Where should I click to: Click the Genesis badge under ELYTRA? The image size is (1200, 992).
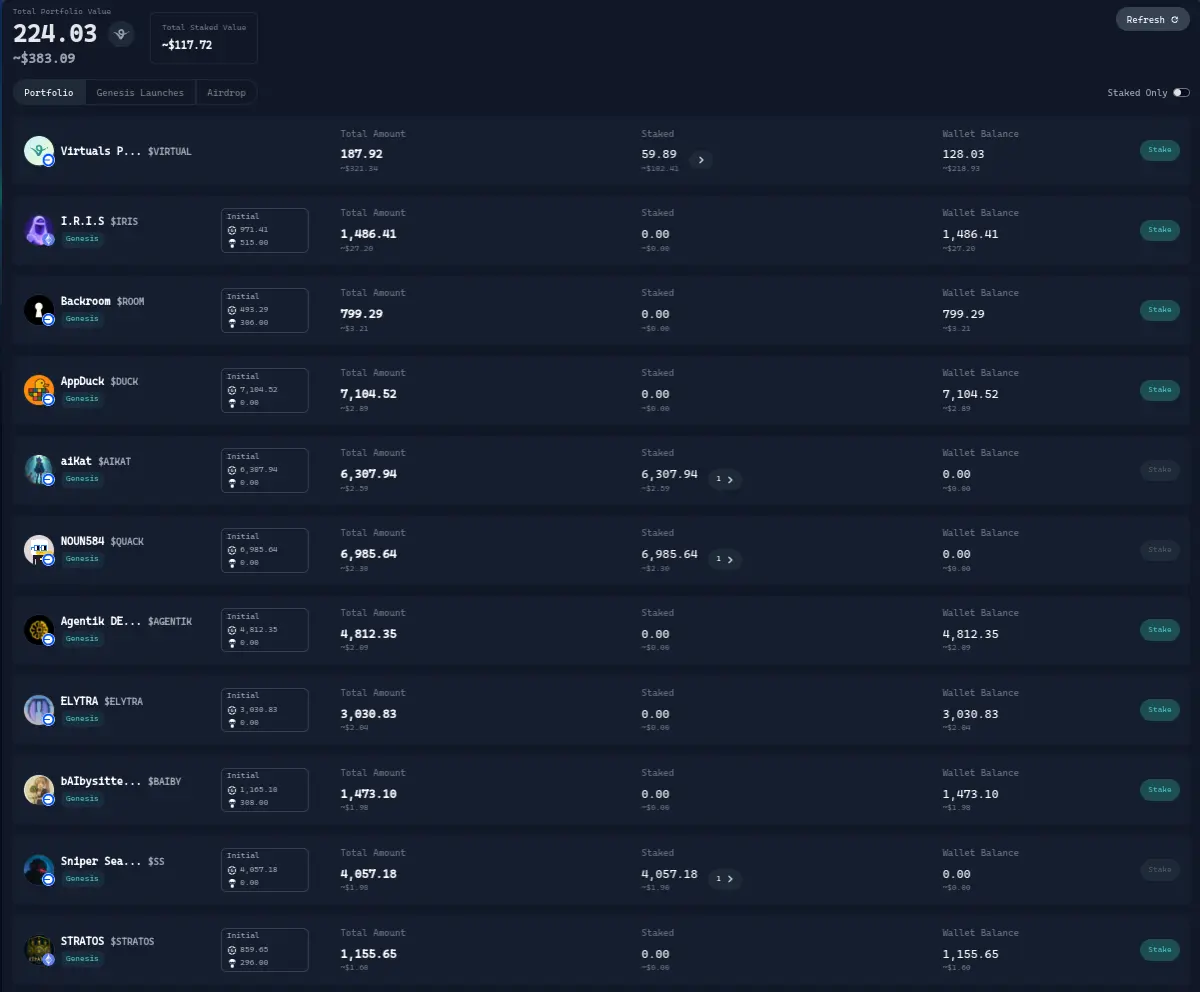click(x=82, y=719)
